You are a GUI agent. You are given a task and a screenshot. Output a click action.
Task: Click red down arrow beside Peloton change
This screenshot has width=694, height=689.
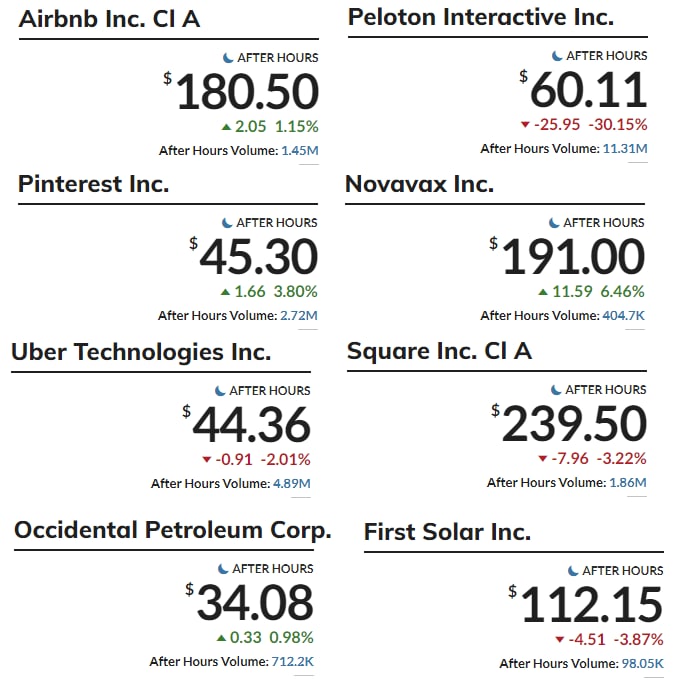tap(525, 125)
